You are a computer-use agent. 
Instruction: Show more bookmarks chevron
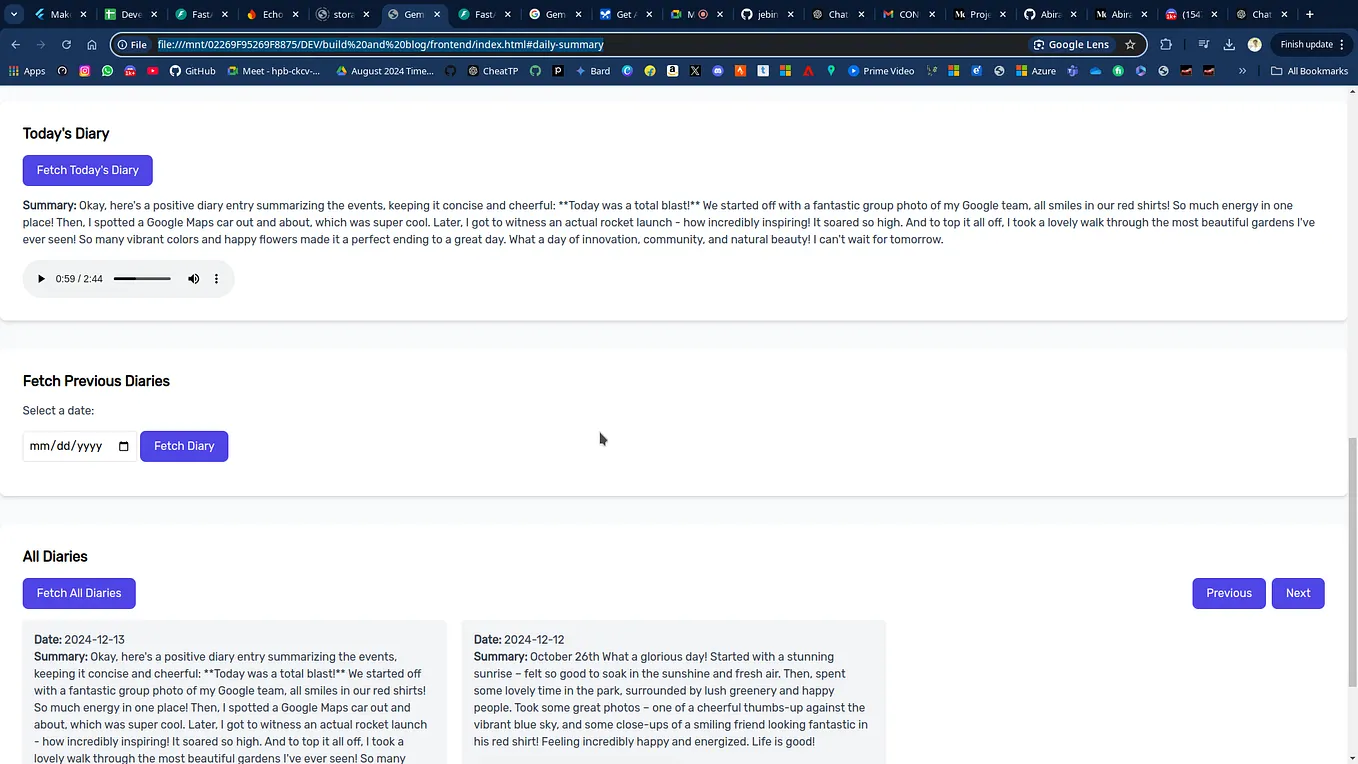pos(1243,71)
